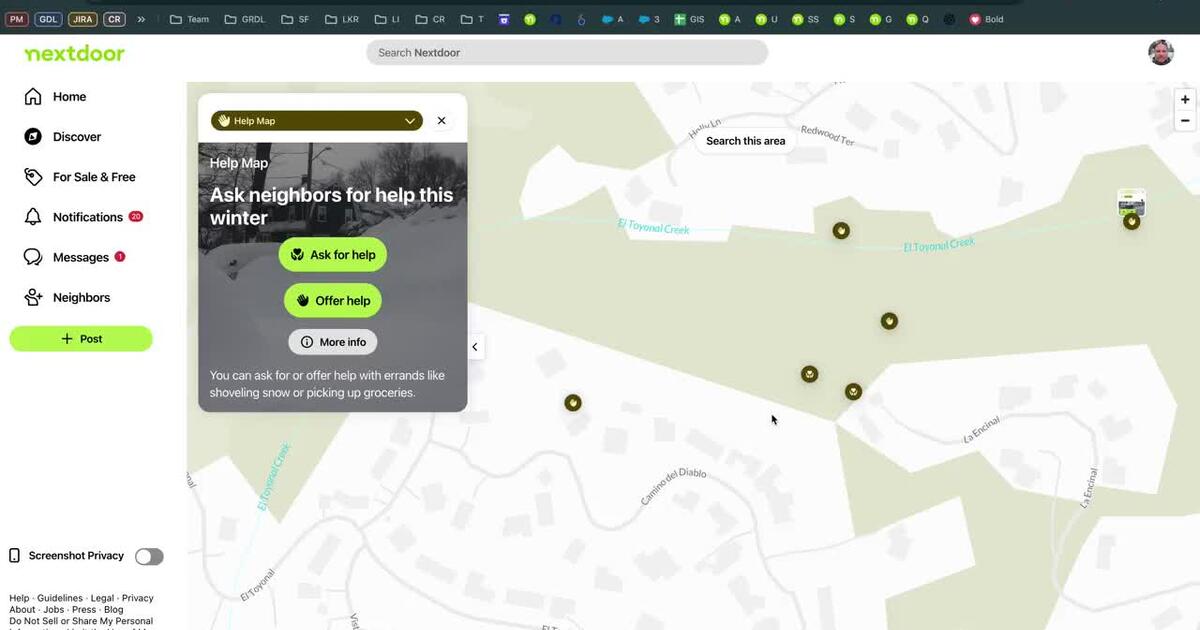The width and height of the screenshot is (1200, 630).
Task: Click Offer help button
Action: point(332,301)
